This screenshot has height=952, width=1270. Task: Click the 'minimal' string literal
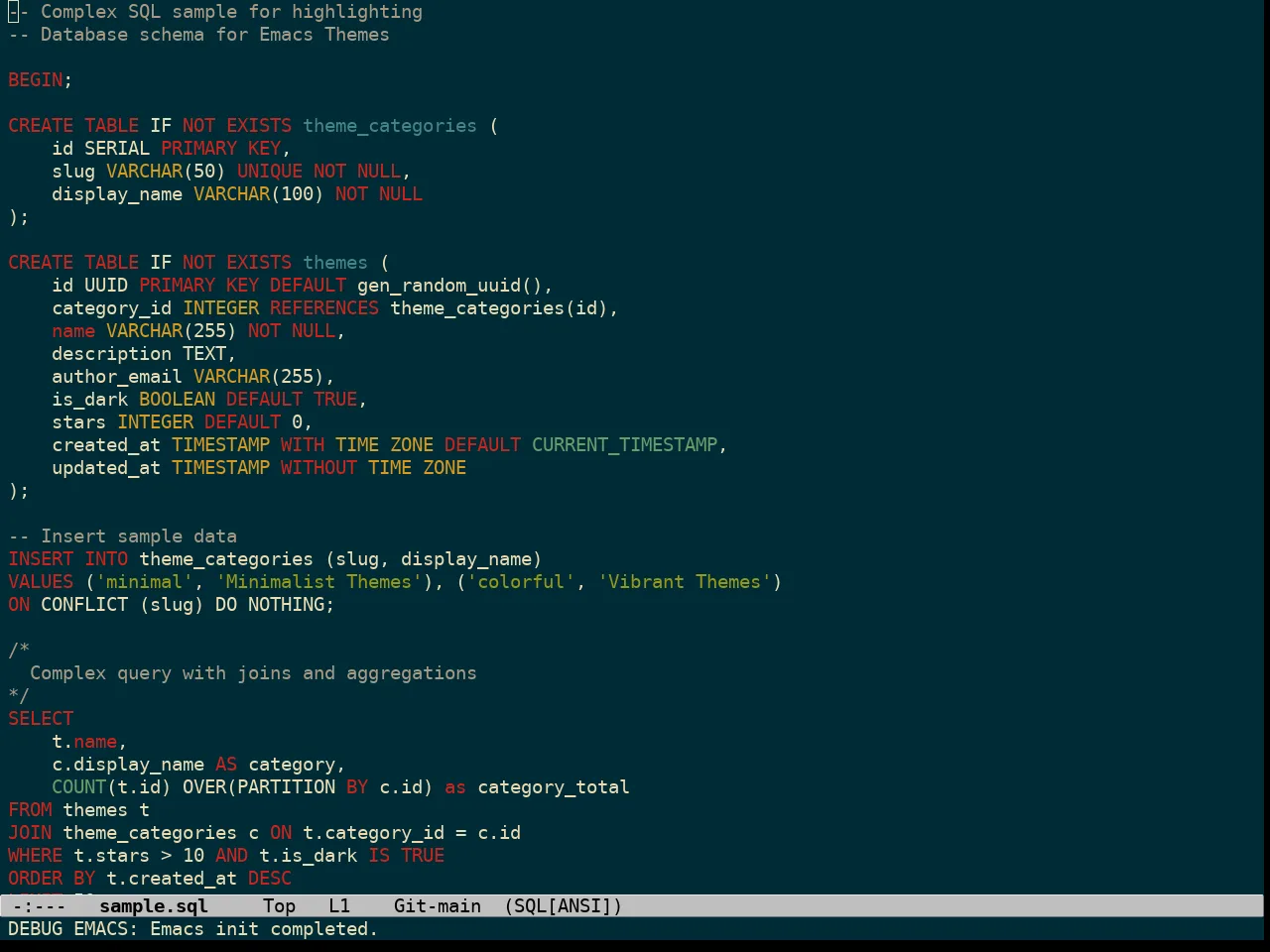[x=144, y=581]
